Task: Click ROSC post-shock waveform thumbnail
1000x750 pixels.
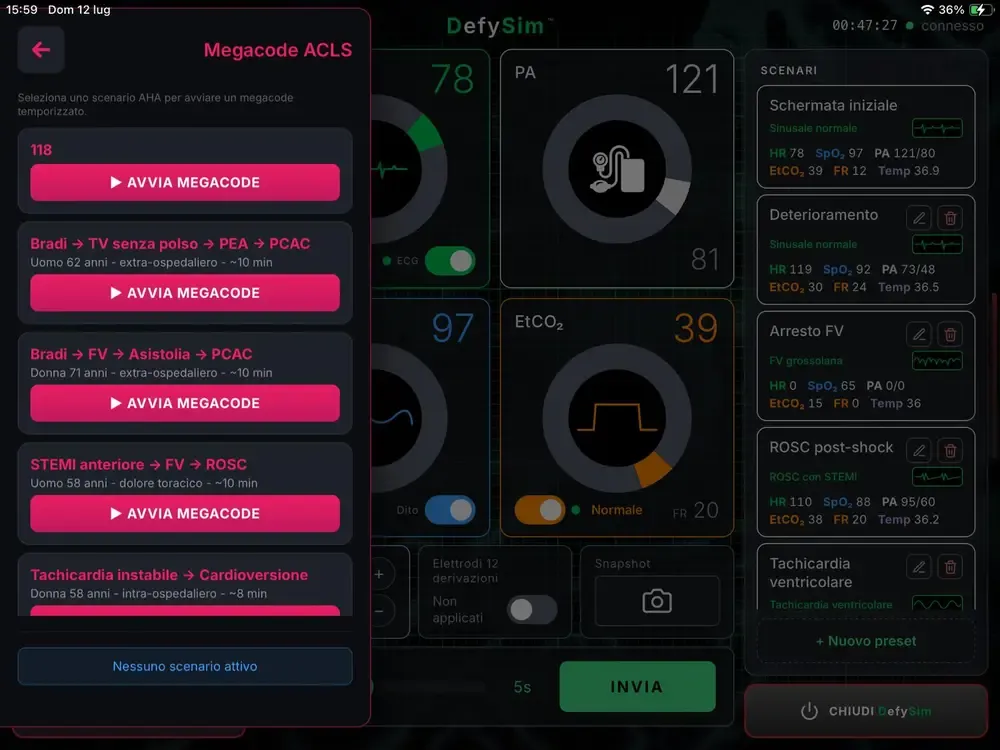Action: (x=937, y=477)
